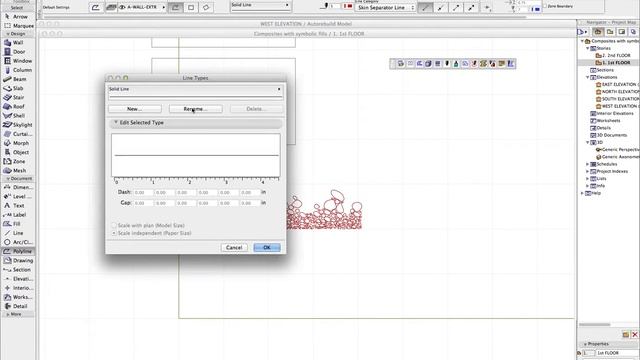
Task: Choose polygonal polyline geometry method
Action: point(176,7)
